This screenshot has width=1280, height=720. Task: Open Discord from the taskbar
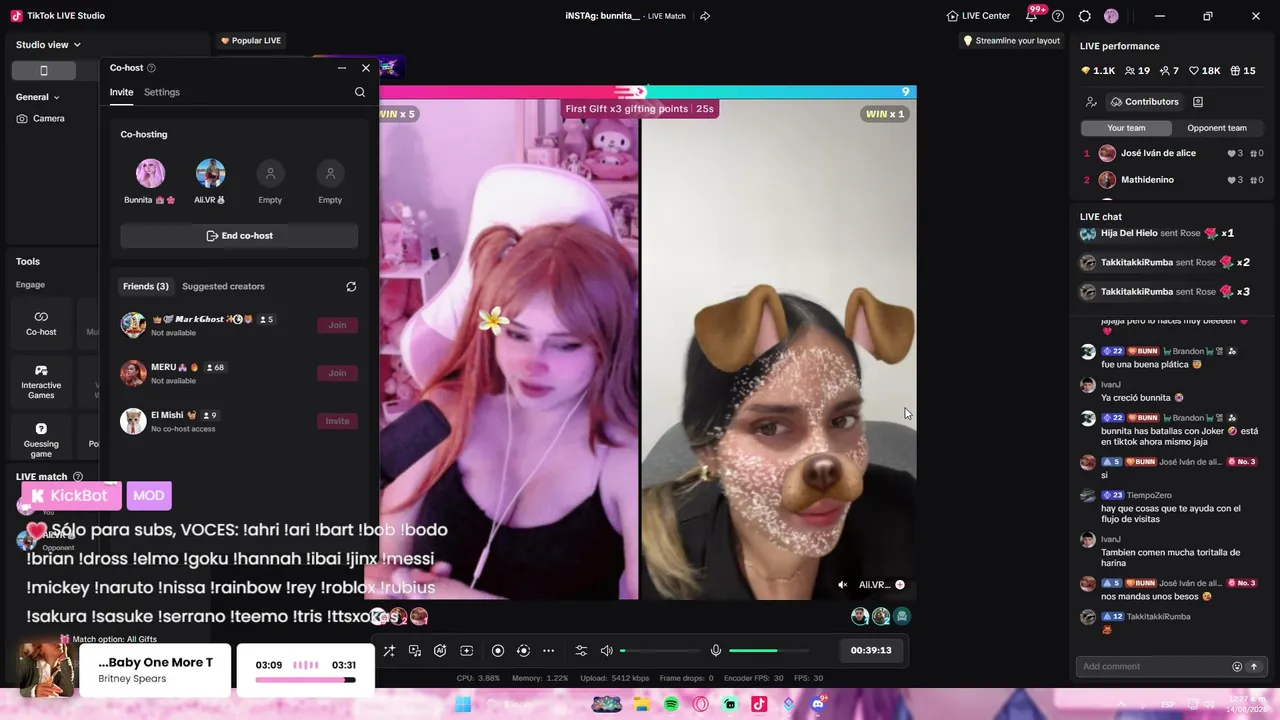click(818, 705)
